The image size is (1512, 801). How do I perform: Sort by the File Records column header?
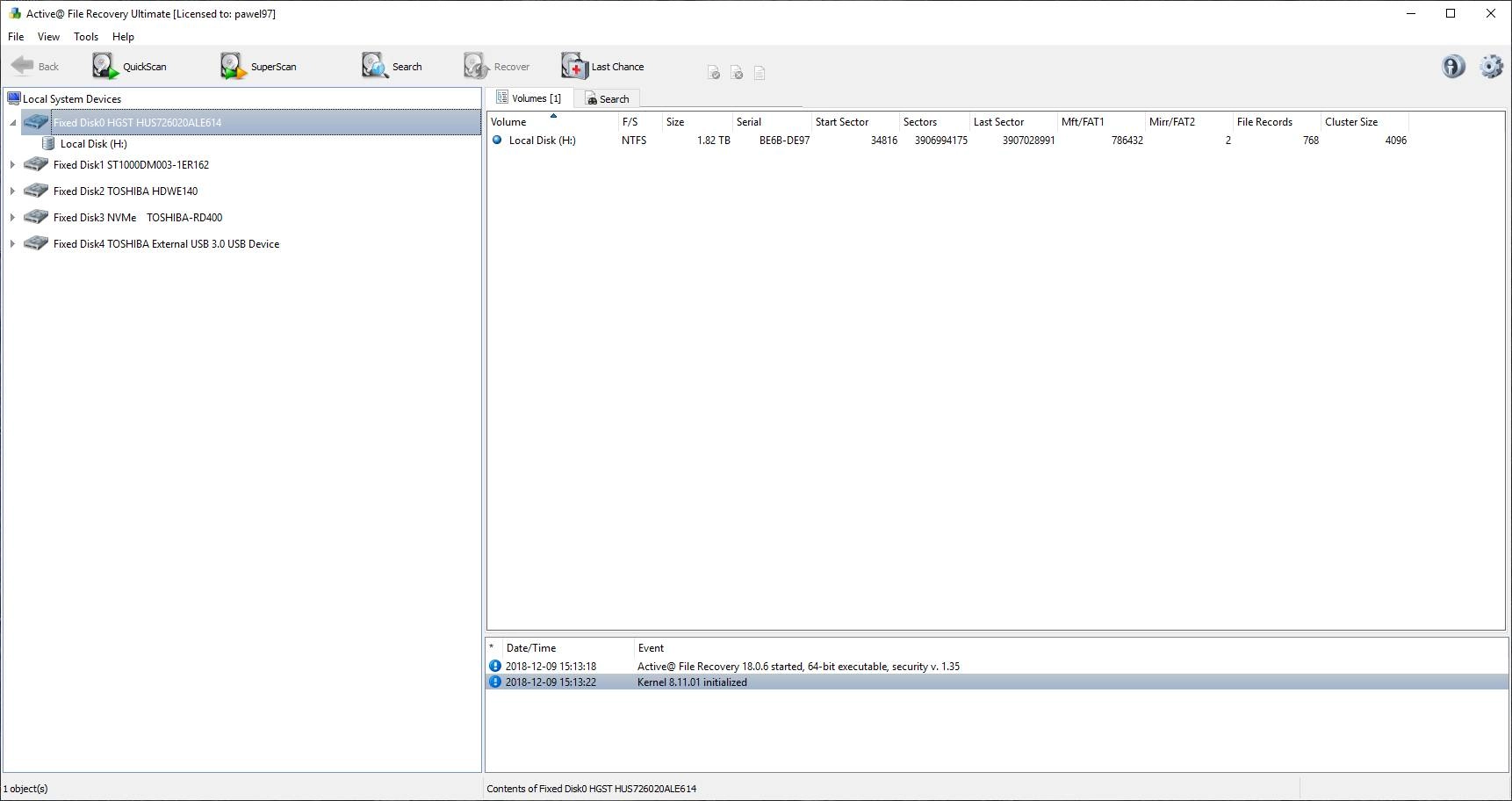pos(1277,122)
